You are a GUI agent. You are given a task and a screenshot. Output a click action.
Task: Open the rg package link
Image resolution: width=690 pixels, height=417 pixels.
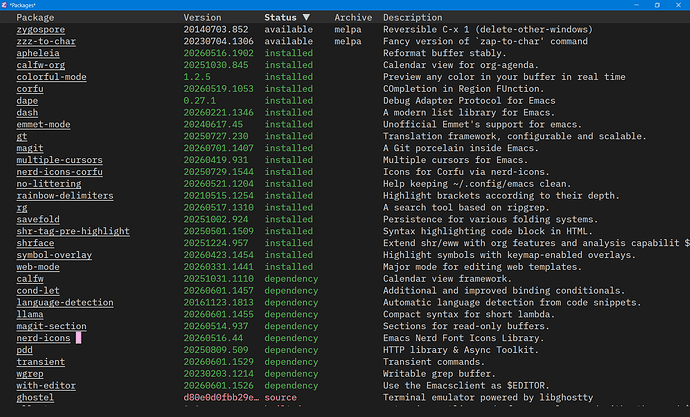pyautogui.click(x=22, y=208)
